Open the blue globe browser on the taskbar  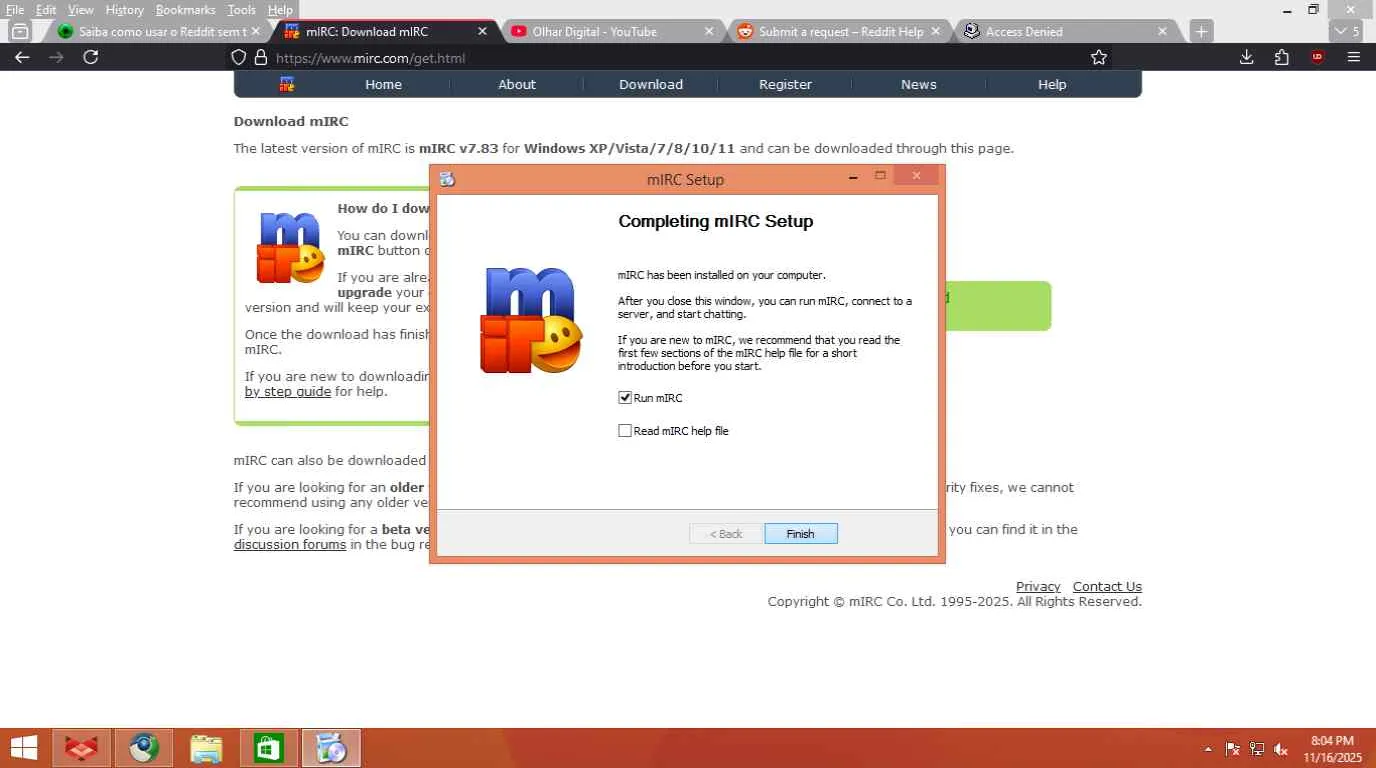tap(144, 747)
